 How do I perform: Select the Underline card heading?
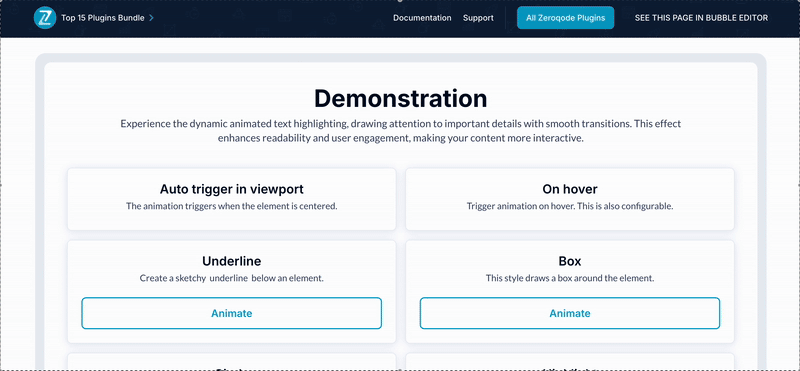(232, 261)
